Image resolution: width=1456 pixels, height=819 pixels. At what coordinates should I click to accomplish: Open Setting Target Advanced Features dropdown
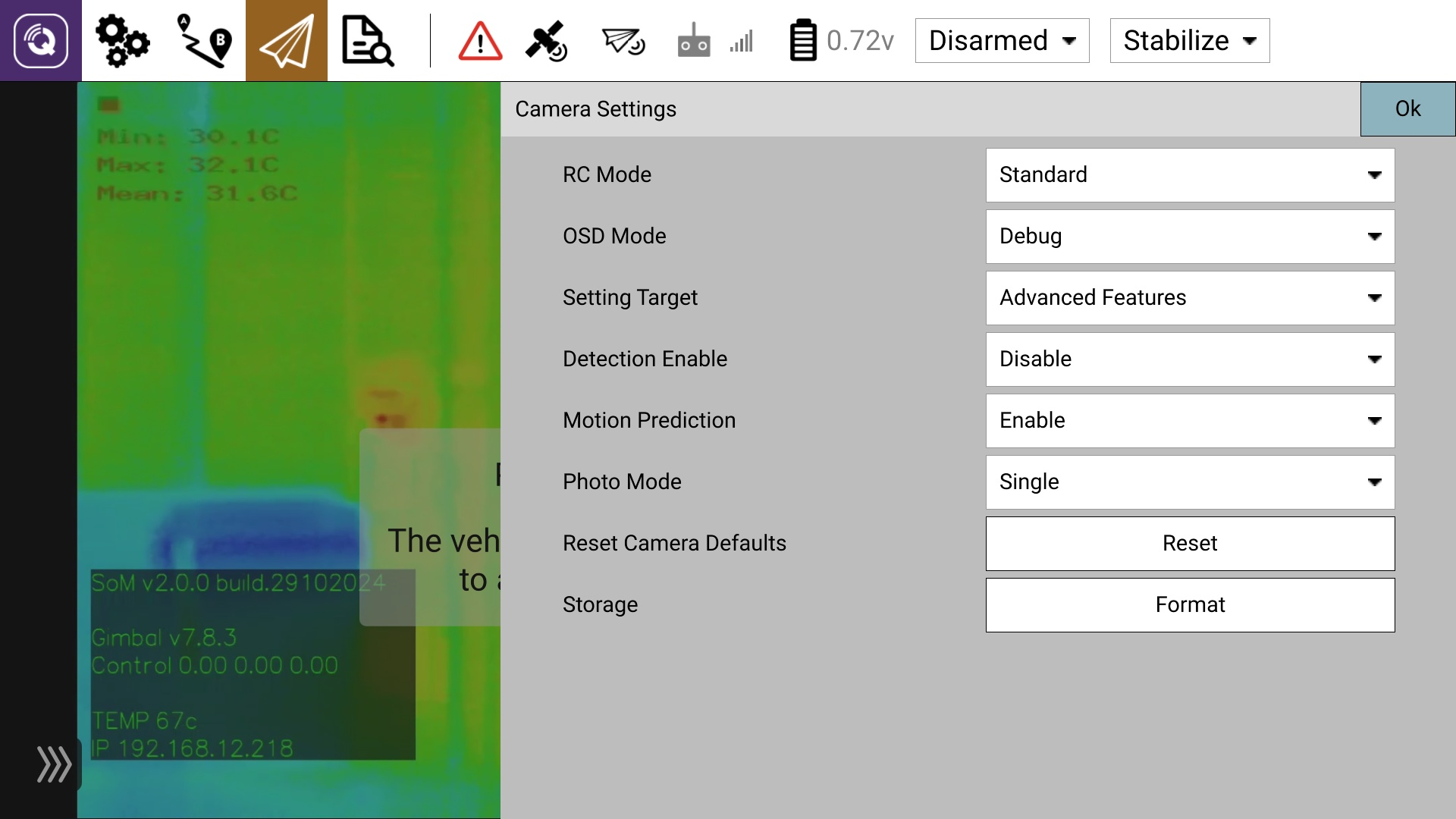click(1189, 298)
